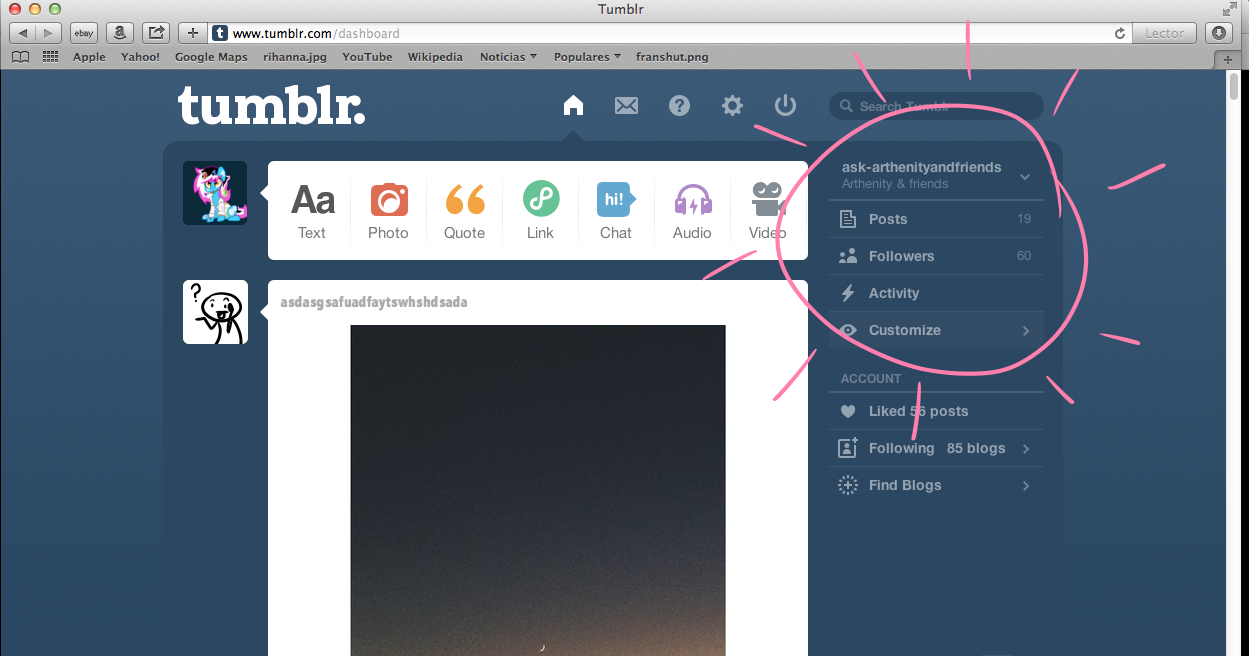Open the inbox envelope icon
1249x656 pixels.
[626, 105]
